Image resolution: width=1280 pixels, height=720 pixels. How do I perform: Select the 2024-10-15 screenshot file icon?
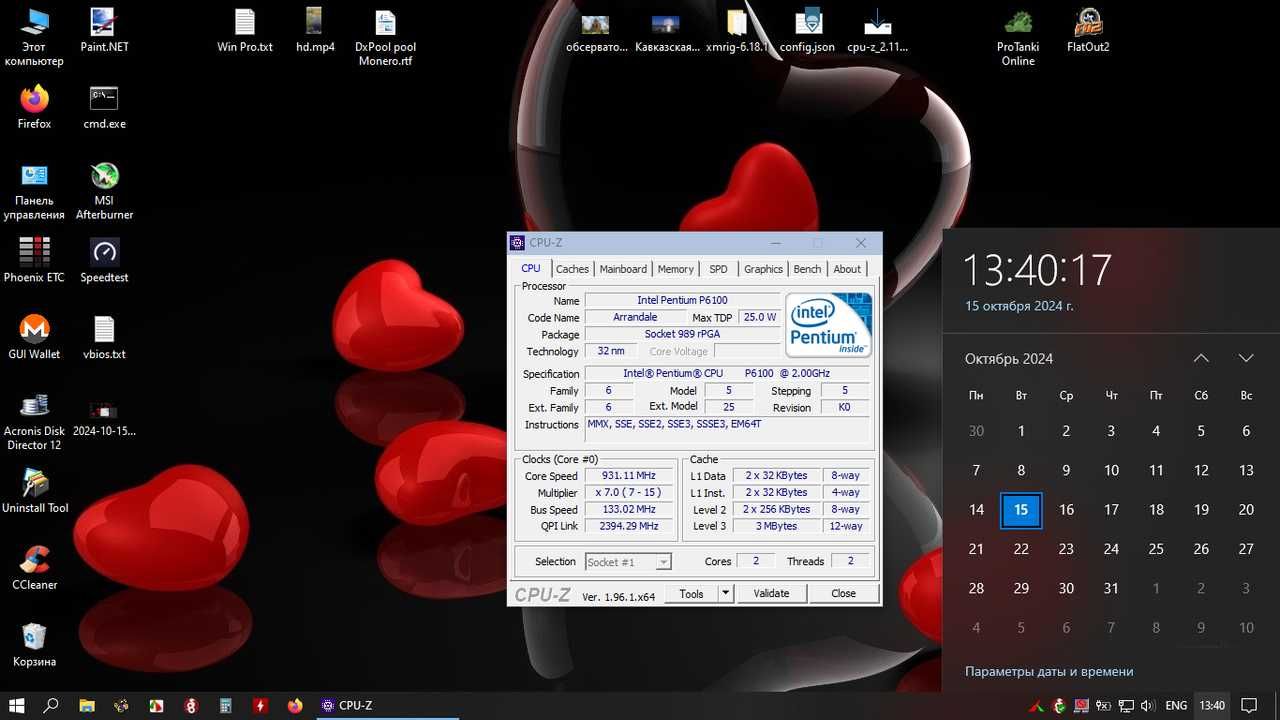[x=104, y=419]
